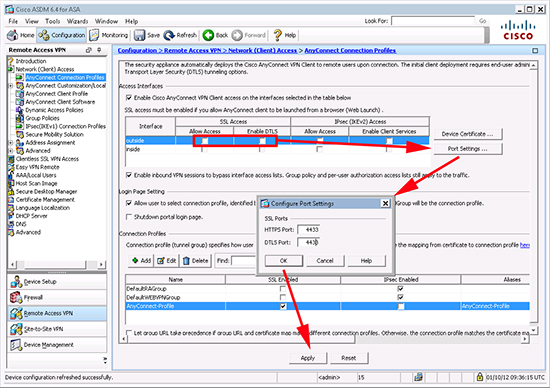The image size is (550, 388).
Task: Open Device Management navigation pane
Action: [57, 344]
